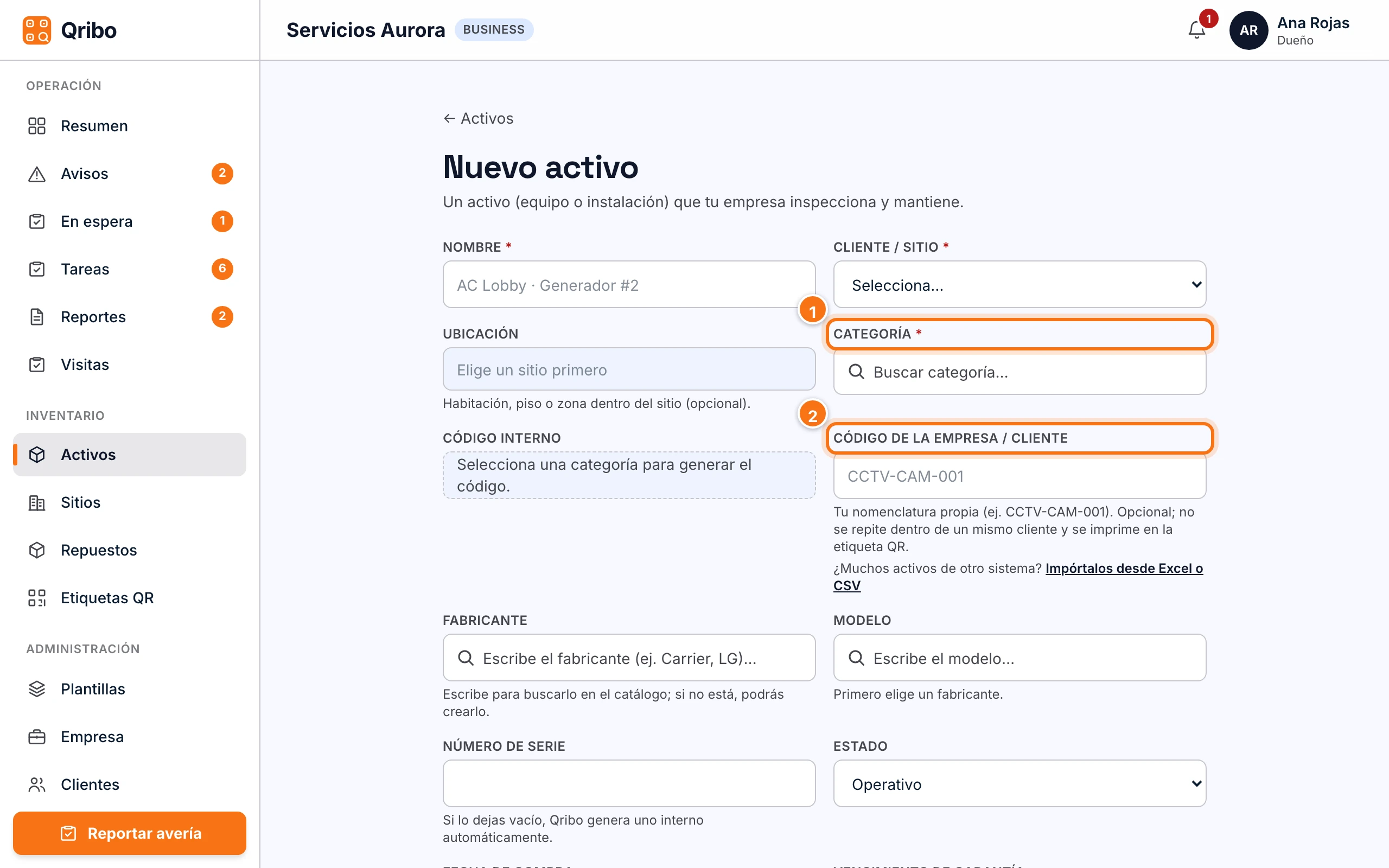Click the Ubicación input field
The width and height of the screenshot is (1389, 868).
pyautogui.click(x=629, y=369)
